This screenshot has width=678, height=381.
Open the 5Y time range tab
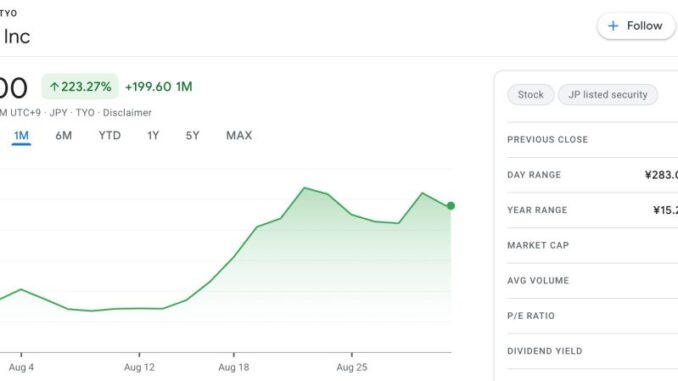click(x=192, y=136)
